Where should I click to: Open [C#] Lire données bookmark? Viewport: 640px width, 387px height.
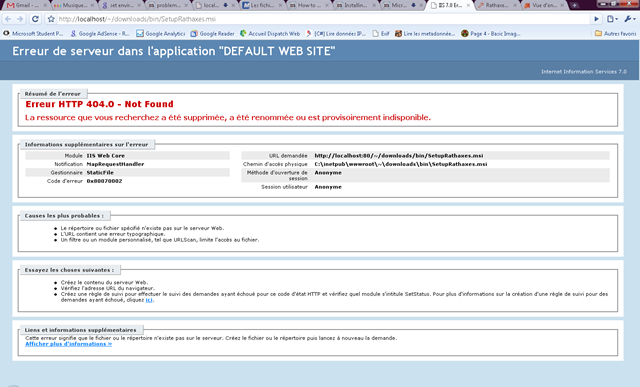(336, 33)
